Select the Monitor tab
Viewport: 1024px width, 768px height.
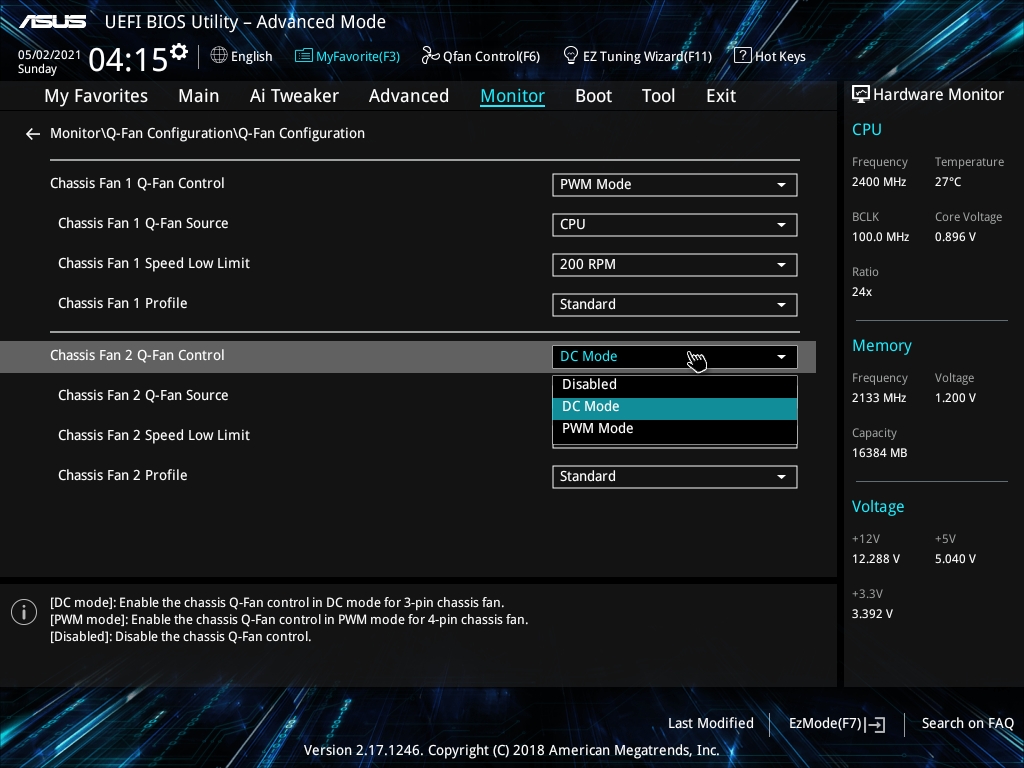coord(513,96)
